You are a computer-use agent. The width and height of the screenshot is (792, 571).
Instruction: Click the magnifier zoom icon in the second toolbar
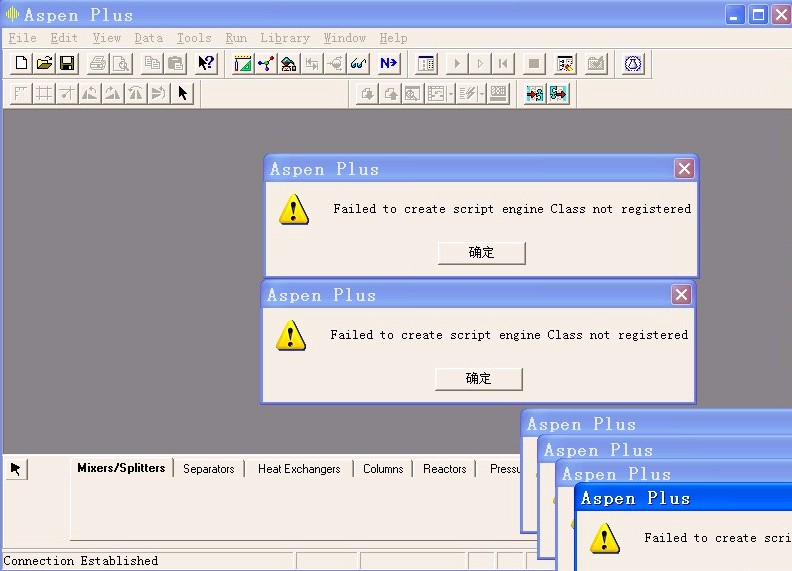(413, 93)
